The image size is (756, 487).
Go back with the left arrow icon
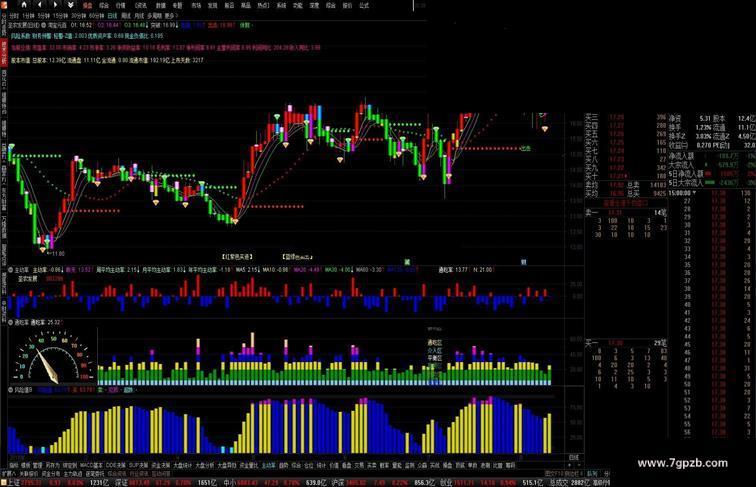pos(40,5)
